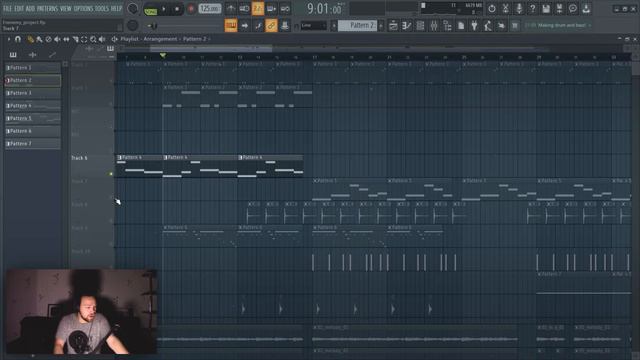The height and width of the screenshot is (360, 640).
Task: Click the red Record button
Action: [x=191, y=9]
